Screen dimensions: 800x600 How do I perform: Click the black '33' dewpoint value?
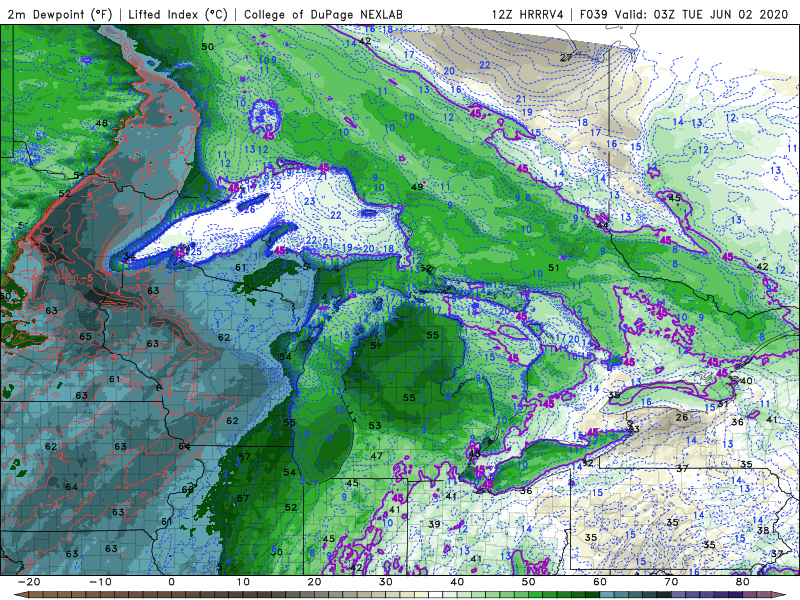click(x=633, y=429)
